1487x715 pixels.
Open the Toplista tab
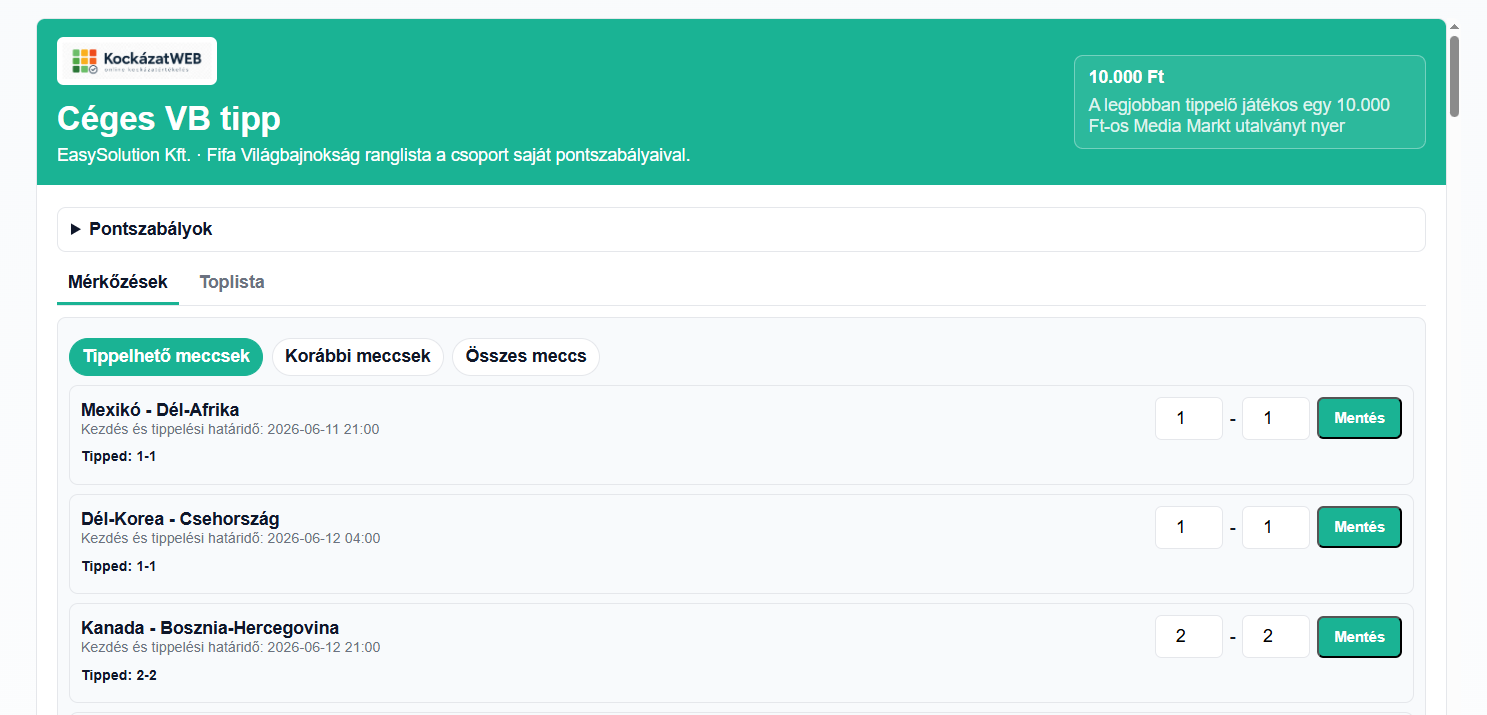pos(232,282)
